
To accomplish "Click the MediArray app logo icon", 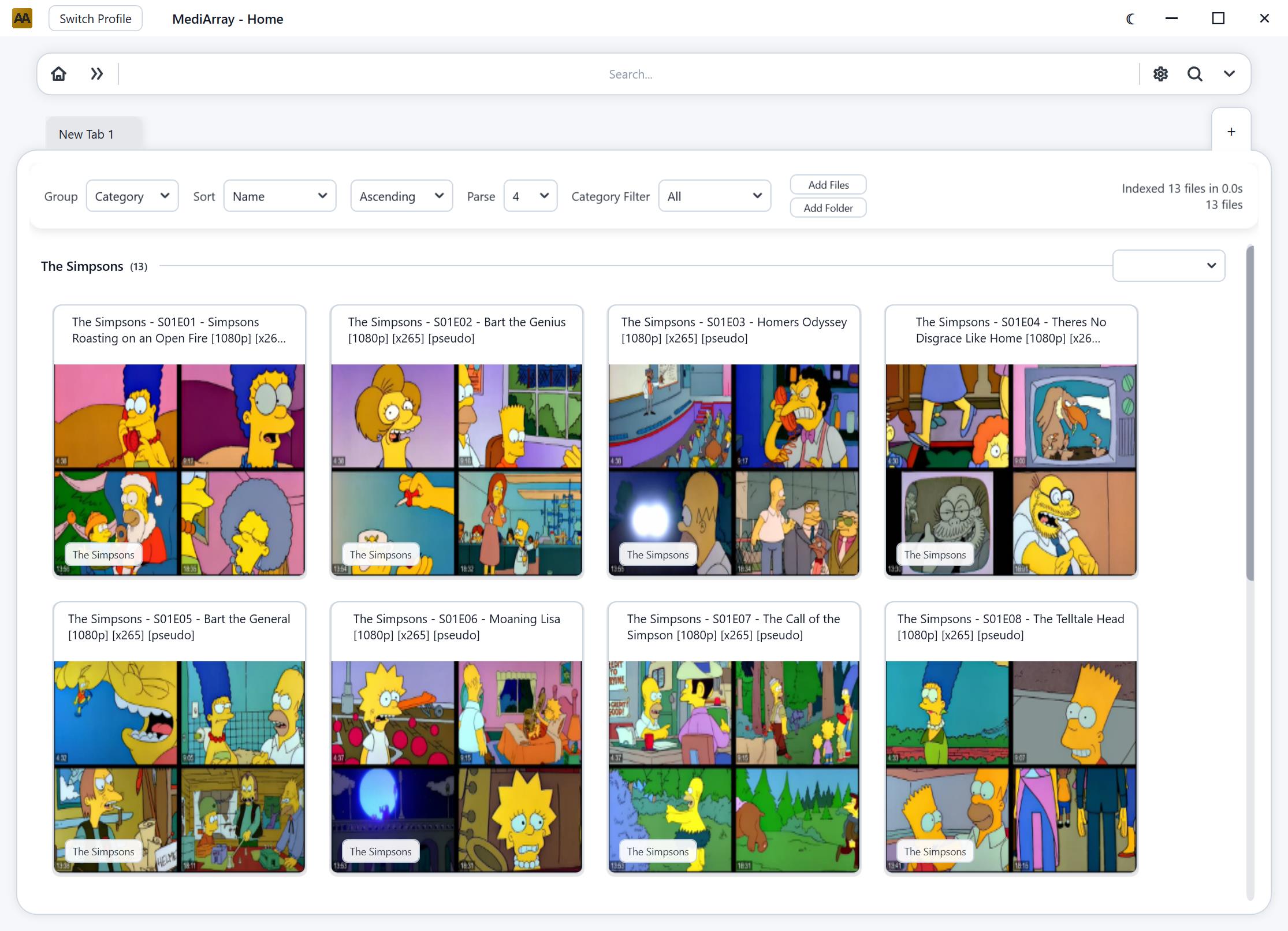I will [22, 18].
